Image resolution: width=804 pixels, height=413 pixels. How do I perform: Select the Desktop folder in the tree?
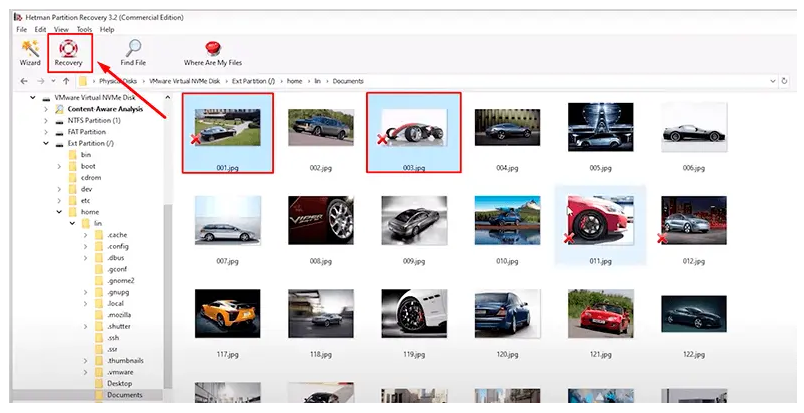(x=119, y=384)
